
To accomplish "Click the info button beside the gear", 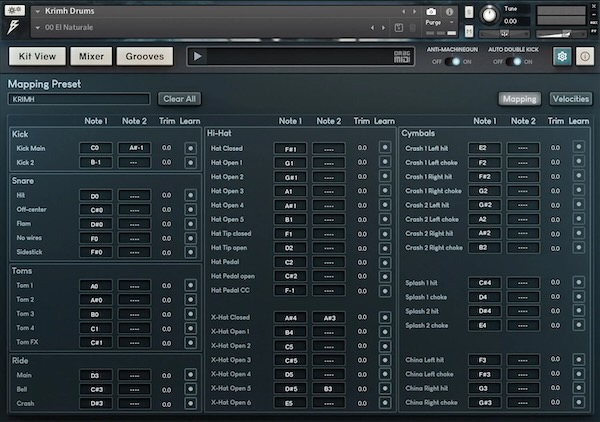I will tap(585, 57).
